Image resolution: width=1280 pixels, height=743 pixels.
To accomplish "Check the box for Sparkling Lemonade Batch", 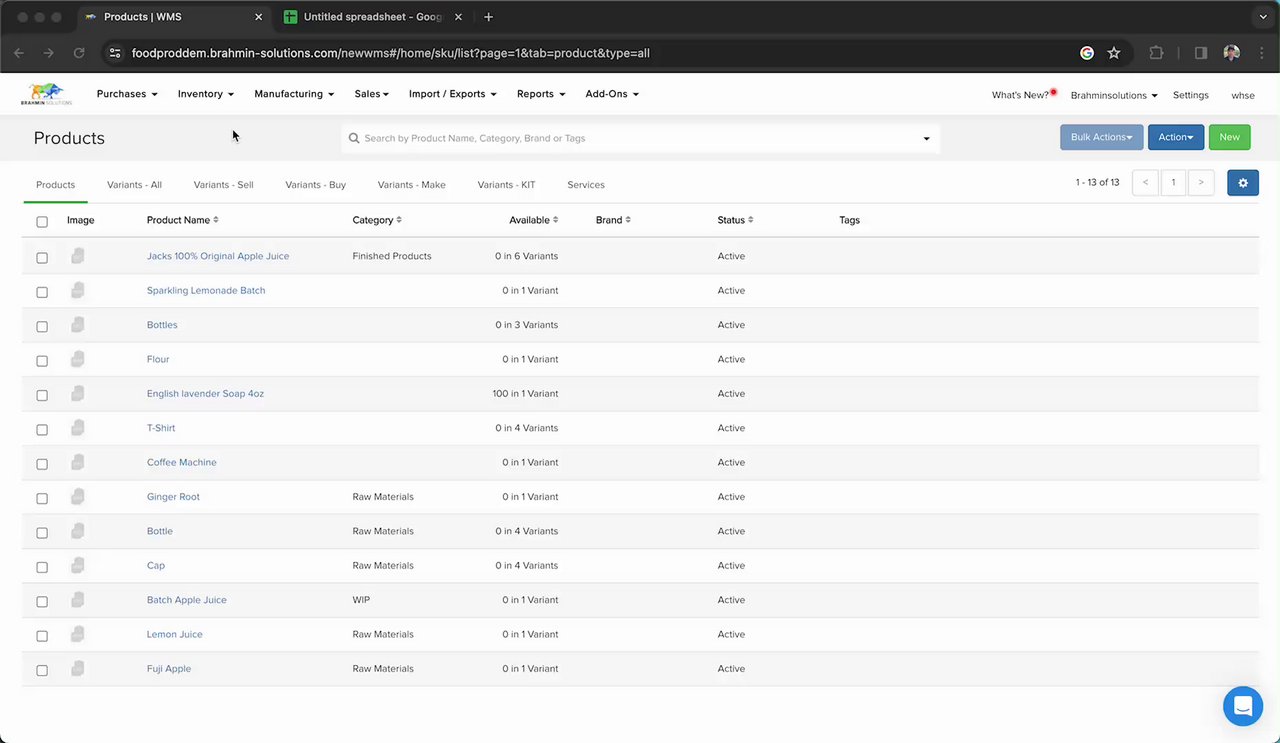I will (42, 292).
